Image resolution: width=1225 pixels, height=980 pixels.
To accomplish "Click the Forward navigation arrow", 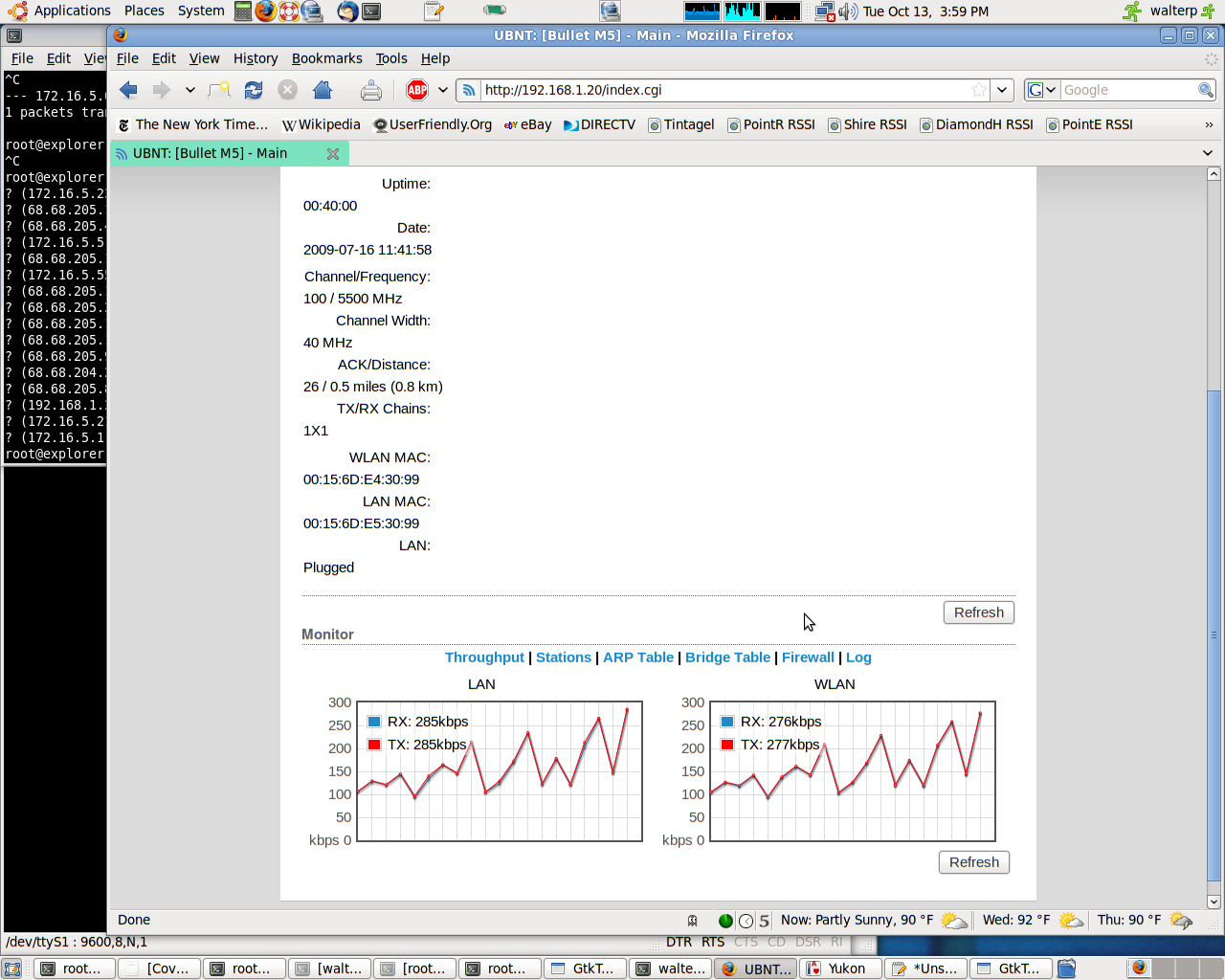I will point(162,90).
